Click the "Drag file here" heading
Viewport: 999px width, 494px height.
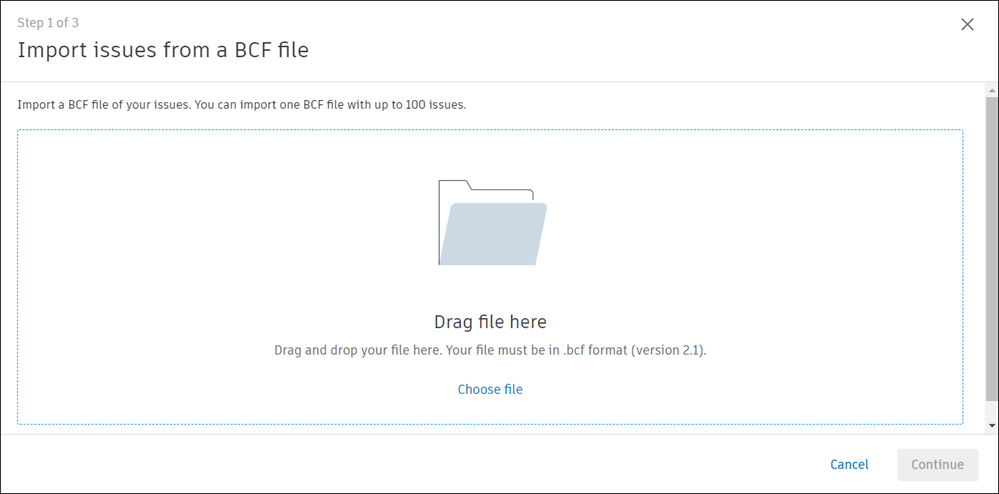[x=490, y=322]
